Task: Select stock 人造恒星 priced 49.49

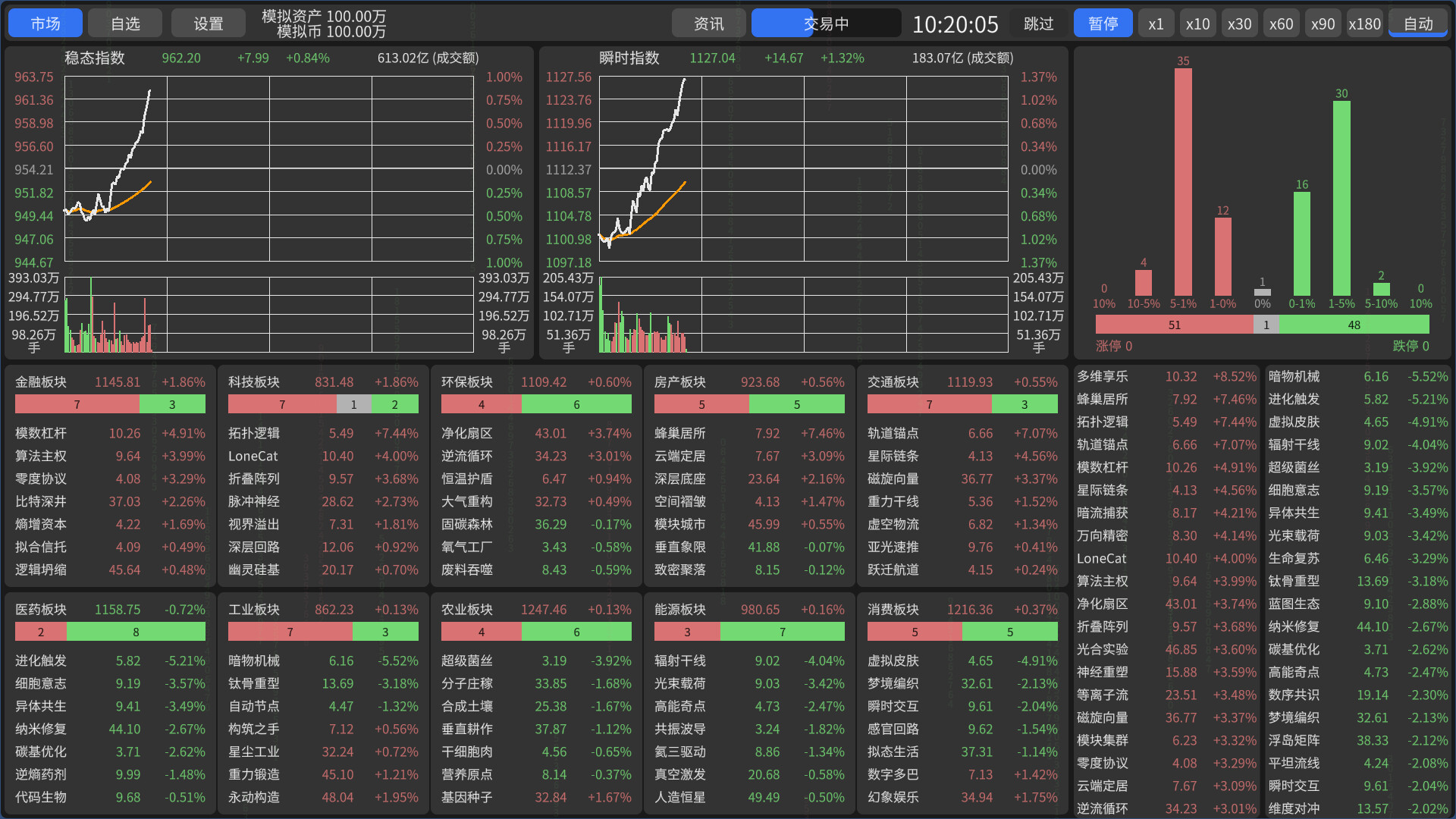Action: 749,797
